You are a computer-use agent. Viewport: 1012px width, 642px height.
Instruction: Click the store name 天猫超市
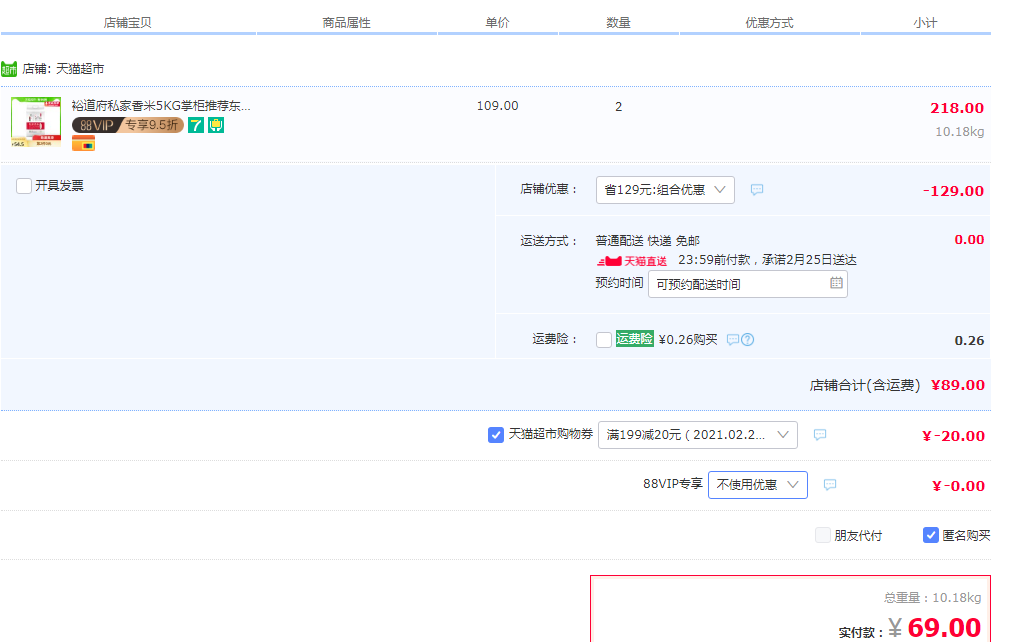[x=80, y=68]
